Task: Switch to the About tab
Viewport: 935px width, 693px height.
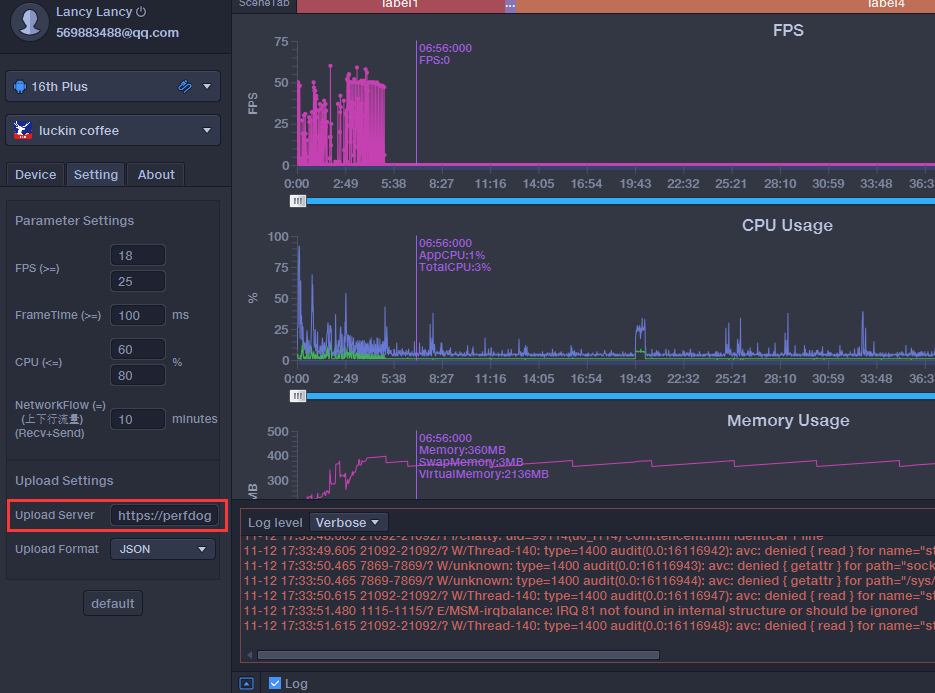Action: click(156, 175)
